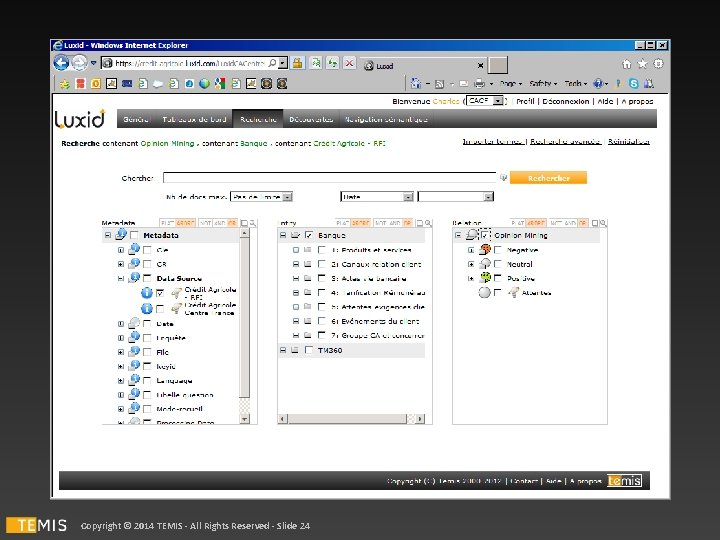Uncheck the Opinion Mining checkbox
Image resolution: width=720 pixels, height=540 pixels.
coord(484,235)
